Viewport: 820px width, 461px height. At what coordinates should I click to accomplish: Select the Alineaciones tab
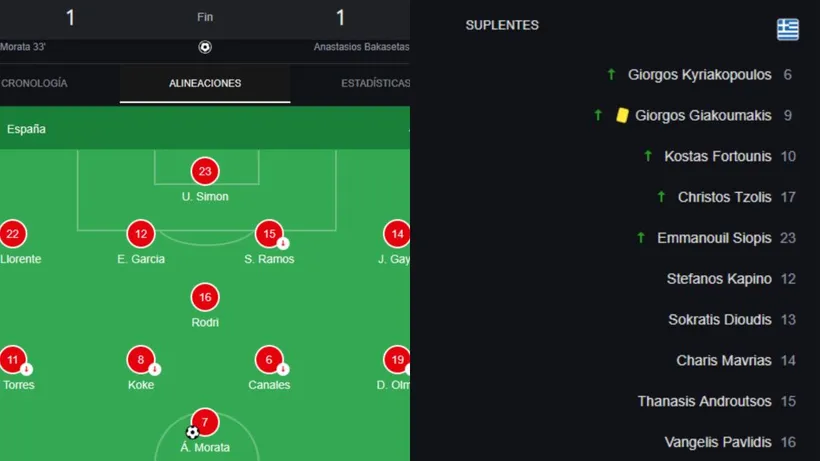coord(205,83)
